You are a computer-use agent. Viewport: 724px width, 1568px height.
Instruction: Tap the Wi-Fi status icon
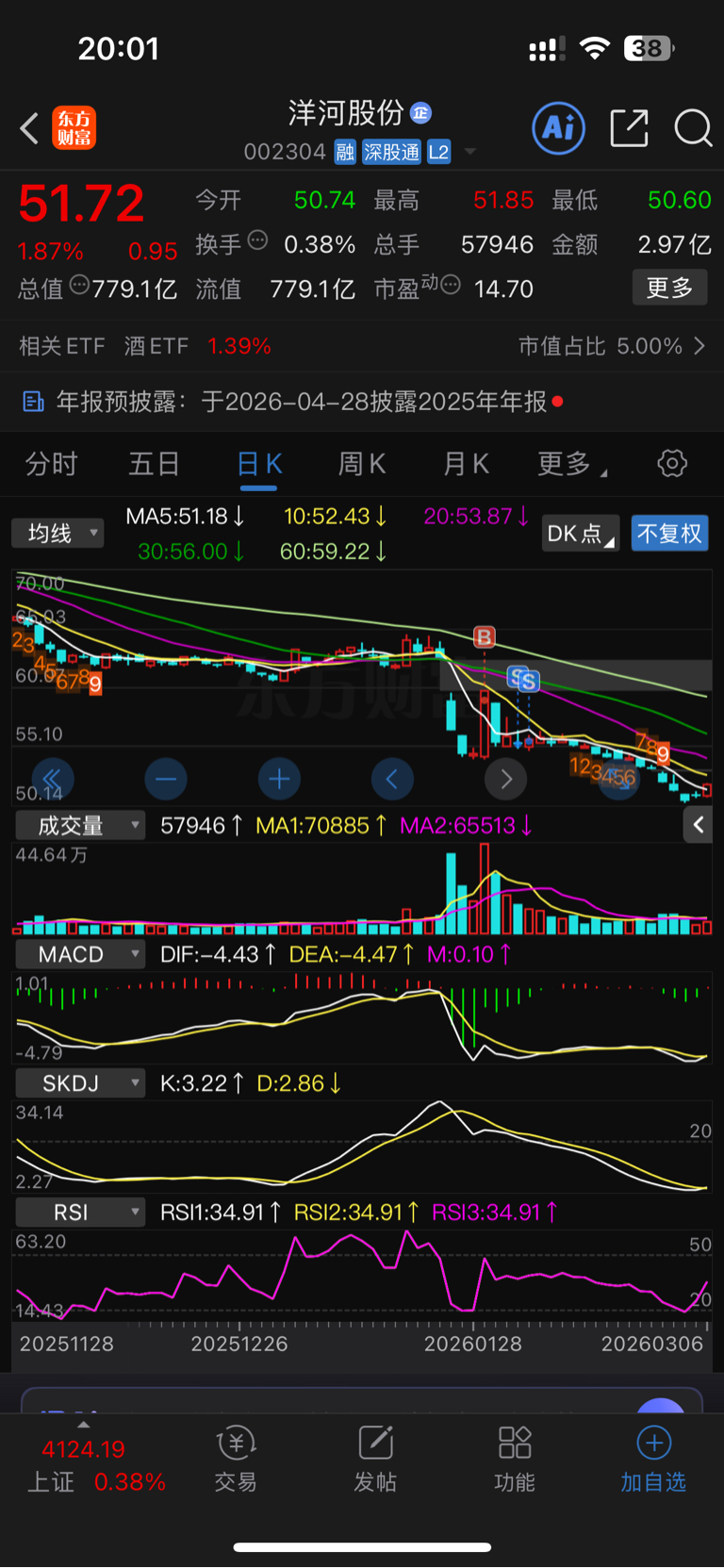pos(595,48)
